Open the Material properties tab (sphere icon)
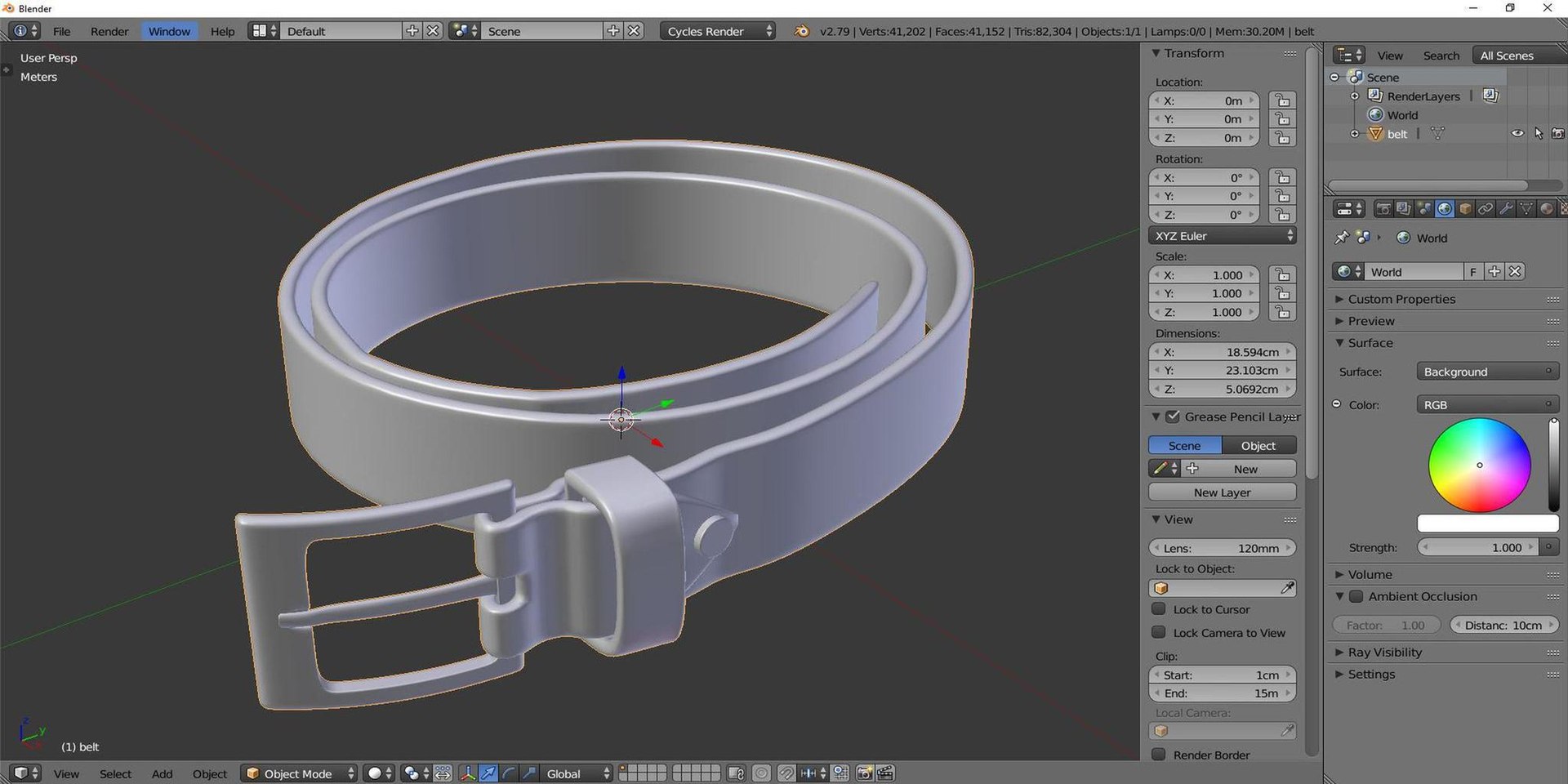 pos(1546,209)
